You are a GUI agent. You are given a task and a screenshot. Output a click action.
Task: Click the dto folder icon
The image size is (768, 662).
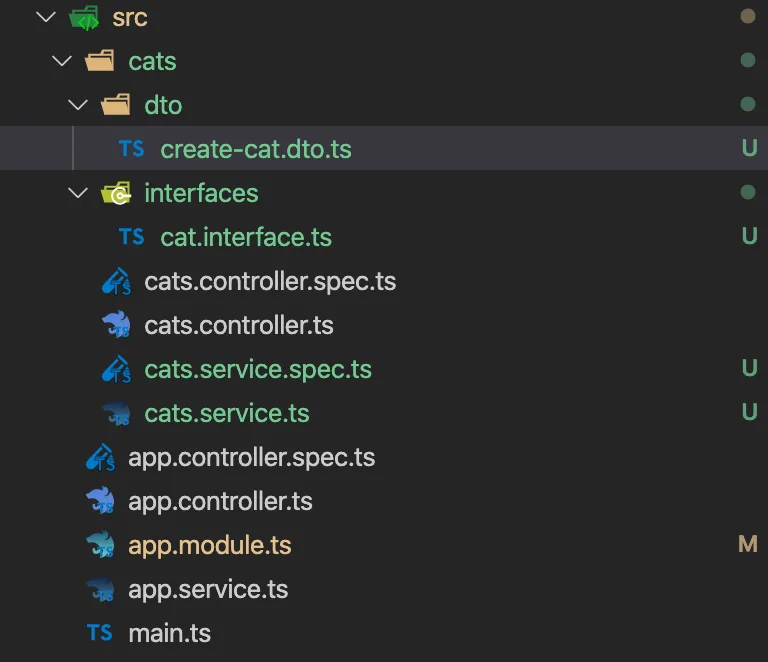(x=116, y=105)
